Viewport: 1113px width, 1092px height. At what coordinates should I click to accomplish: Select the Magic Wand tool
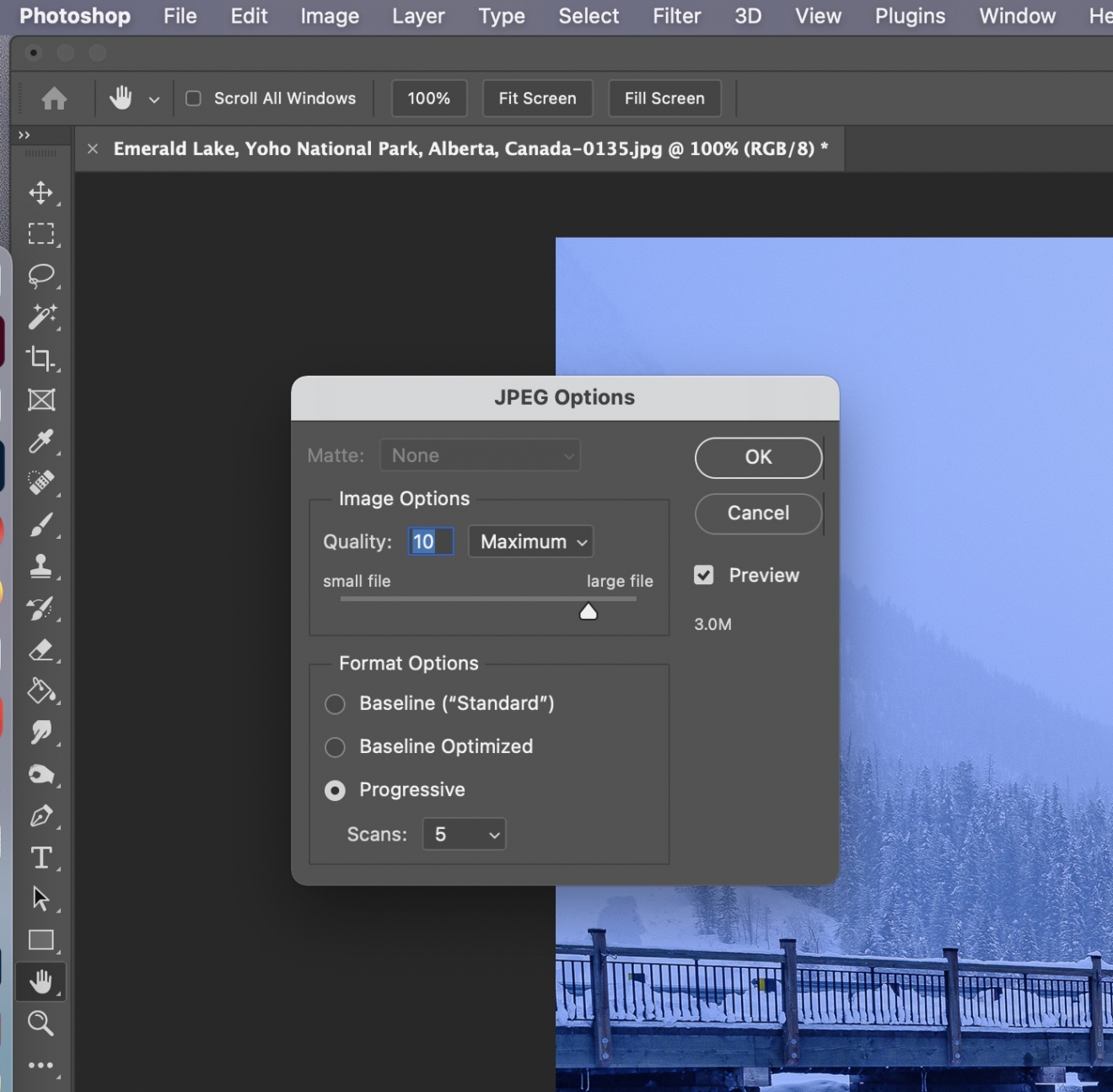coord(40,316)
